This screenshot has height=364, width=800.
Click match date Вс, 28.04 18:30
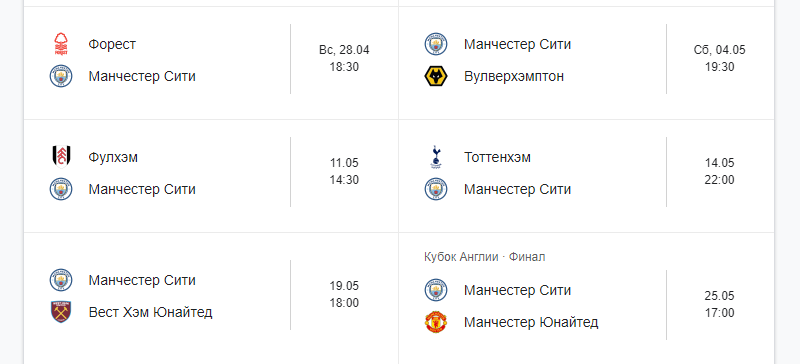pyautogui.click(x=344, y=58)
